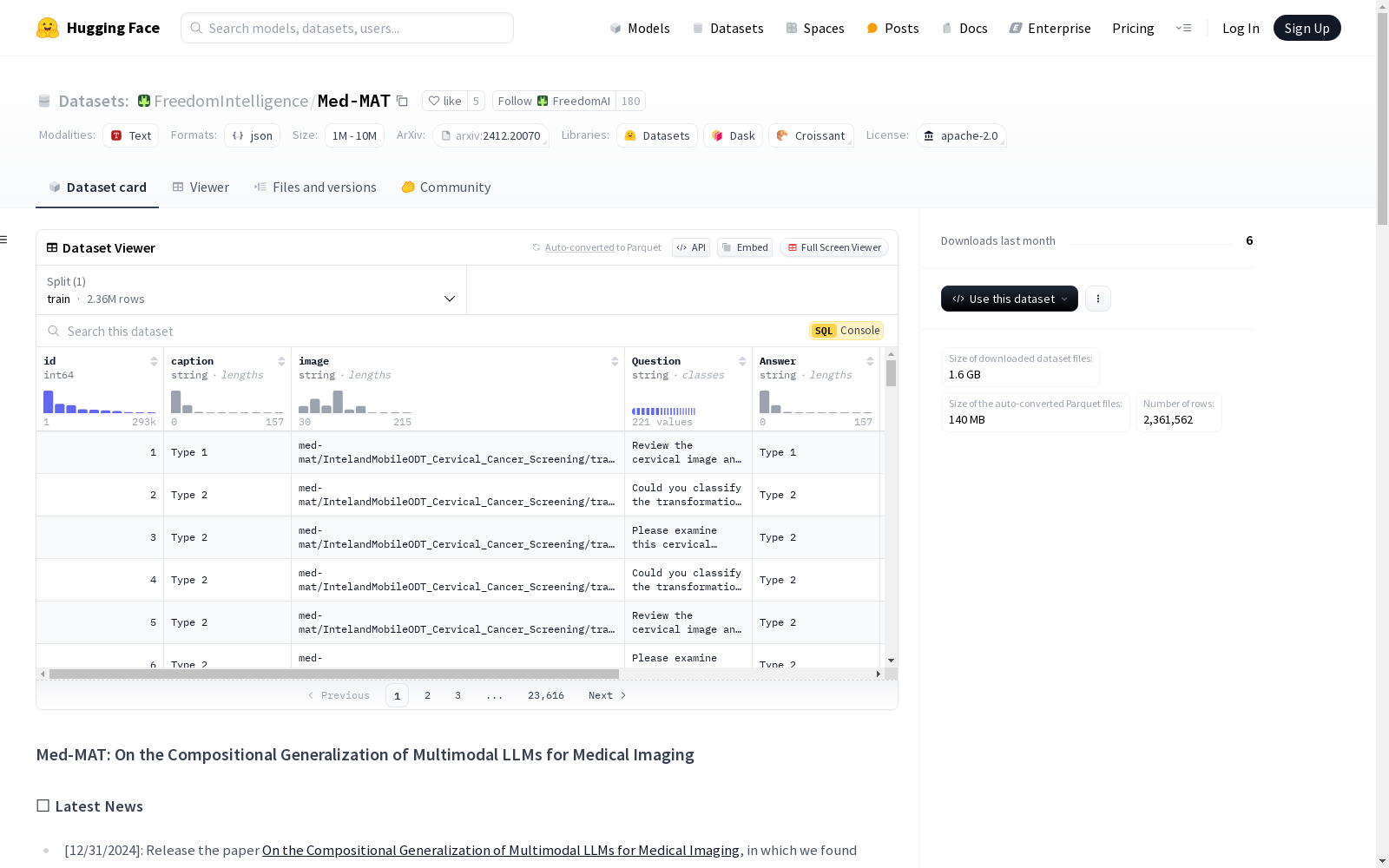
Task: Open the Spaces page
Action: [x=815, y=28]
